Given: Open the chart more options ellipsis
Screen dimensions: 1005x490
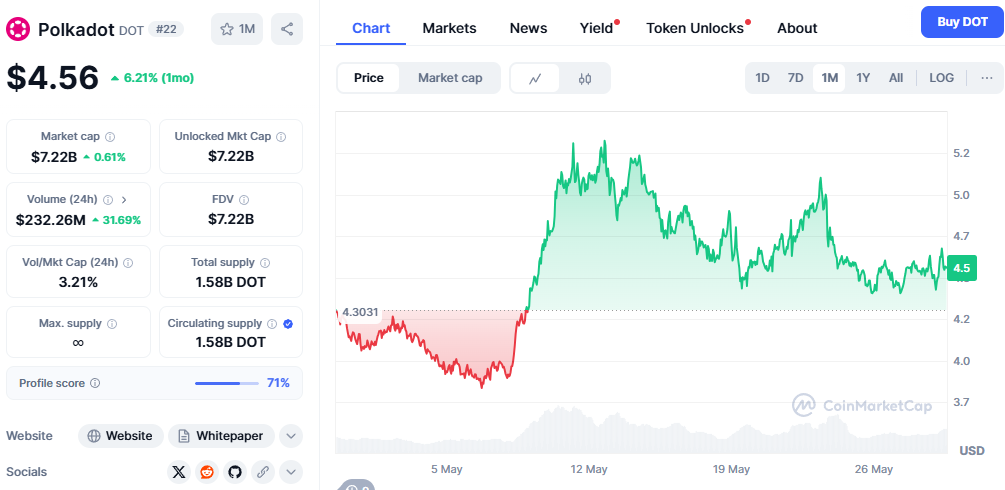Looking at the screenshot, I should pos(986,78).
